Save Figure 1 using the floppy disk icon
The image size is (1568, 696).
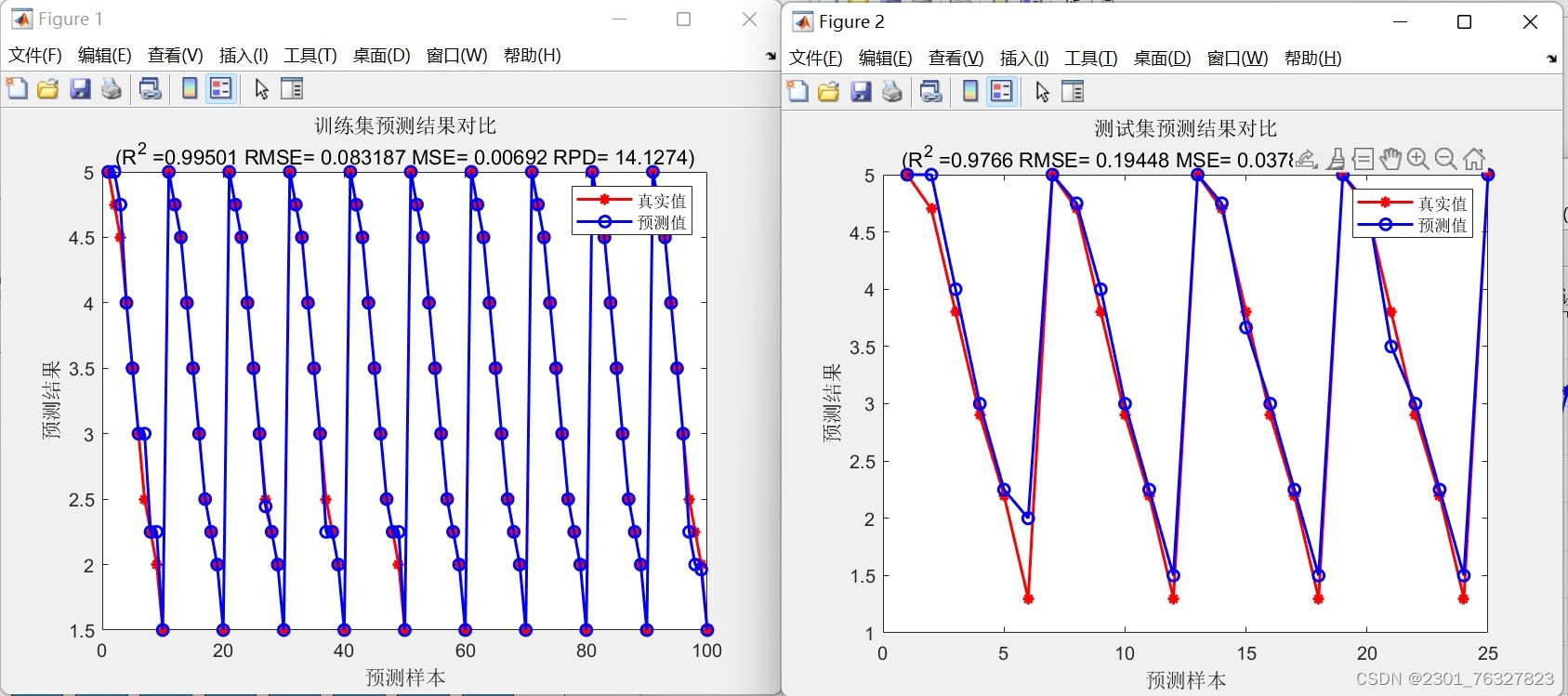coord(80,89)
